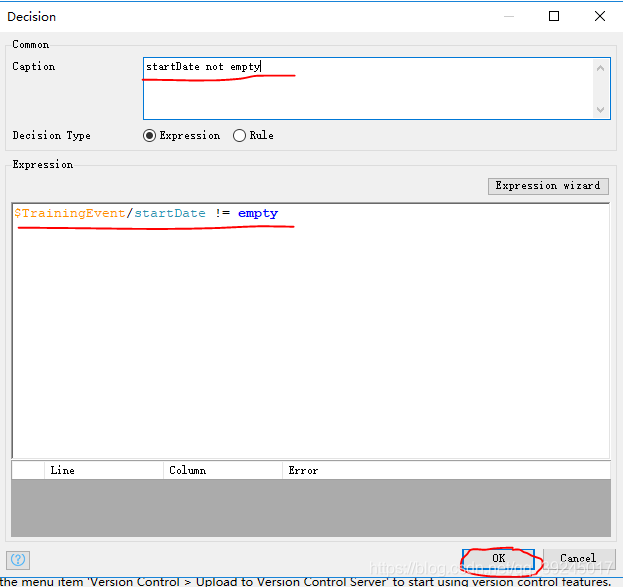Close the Decision dialog window

tap(599, 16)
